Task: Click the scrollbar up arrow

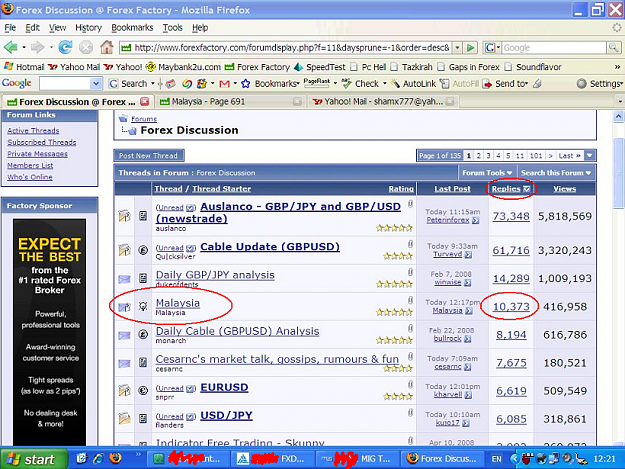Action: click(618, 116)
